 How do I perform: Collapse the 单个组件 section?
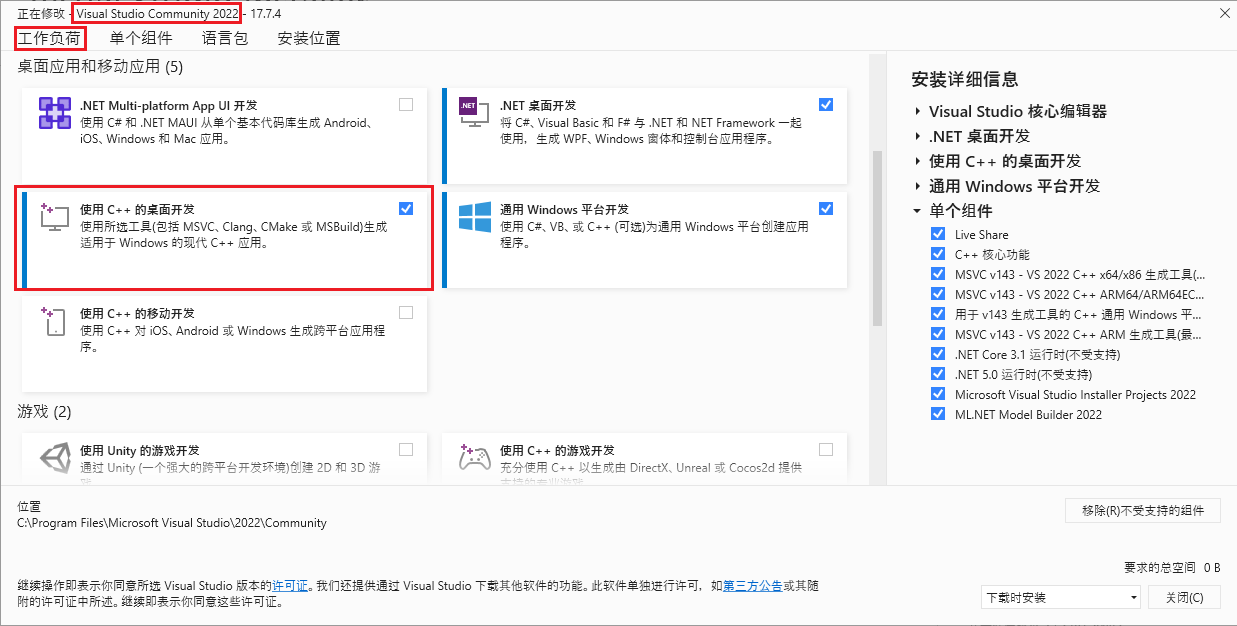918,211
